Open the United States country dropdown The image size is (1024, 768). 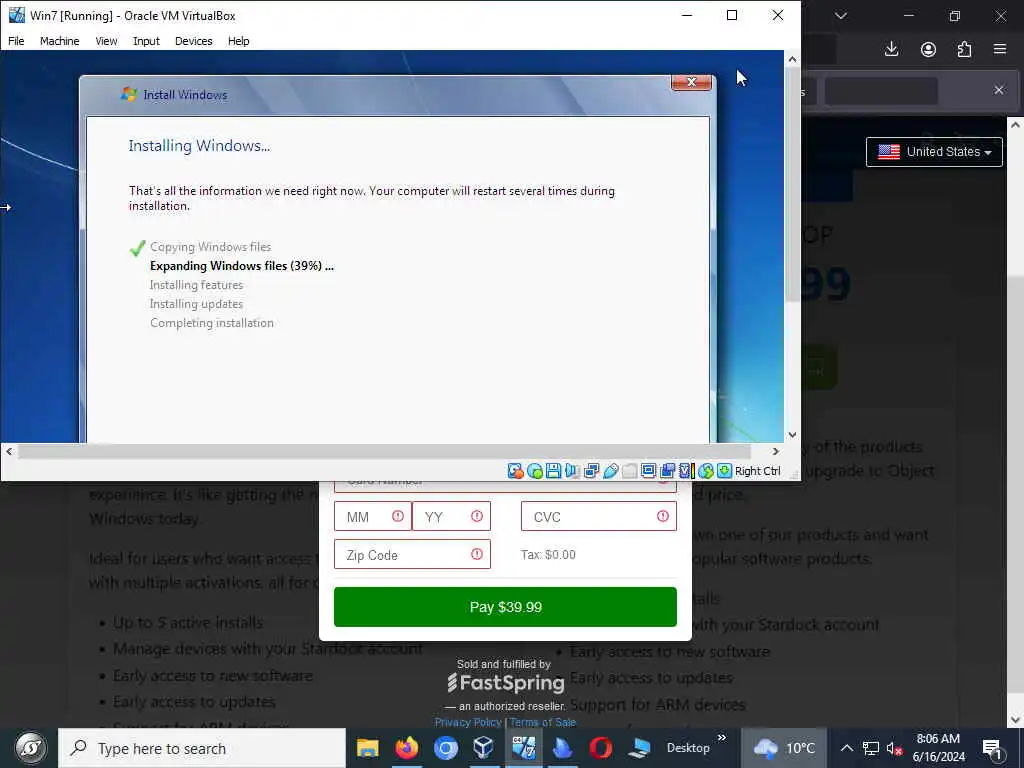click(x=934, y=152)
